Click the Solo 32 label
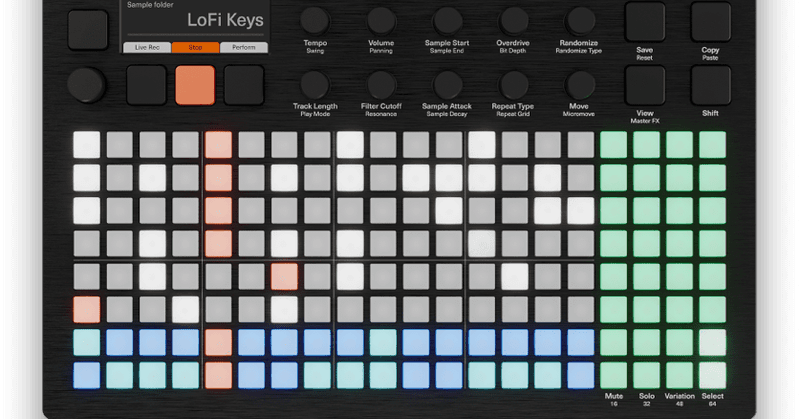 (646, 399)
